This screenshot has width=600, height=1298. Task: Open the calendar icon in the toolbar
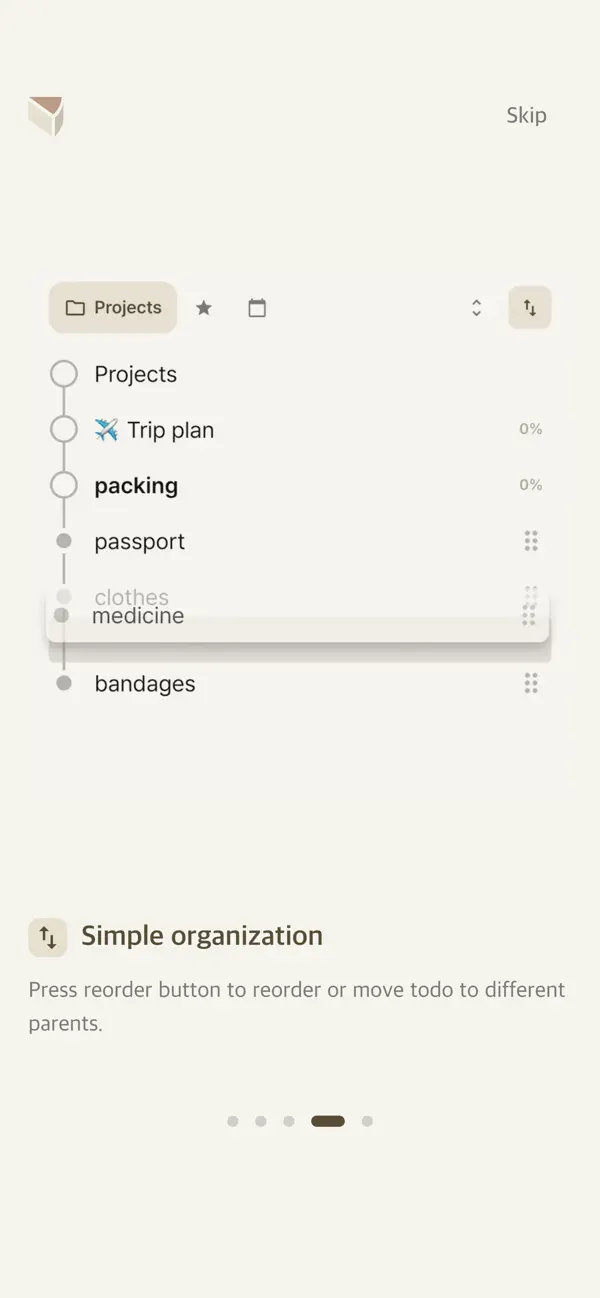pos(257,308)
